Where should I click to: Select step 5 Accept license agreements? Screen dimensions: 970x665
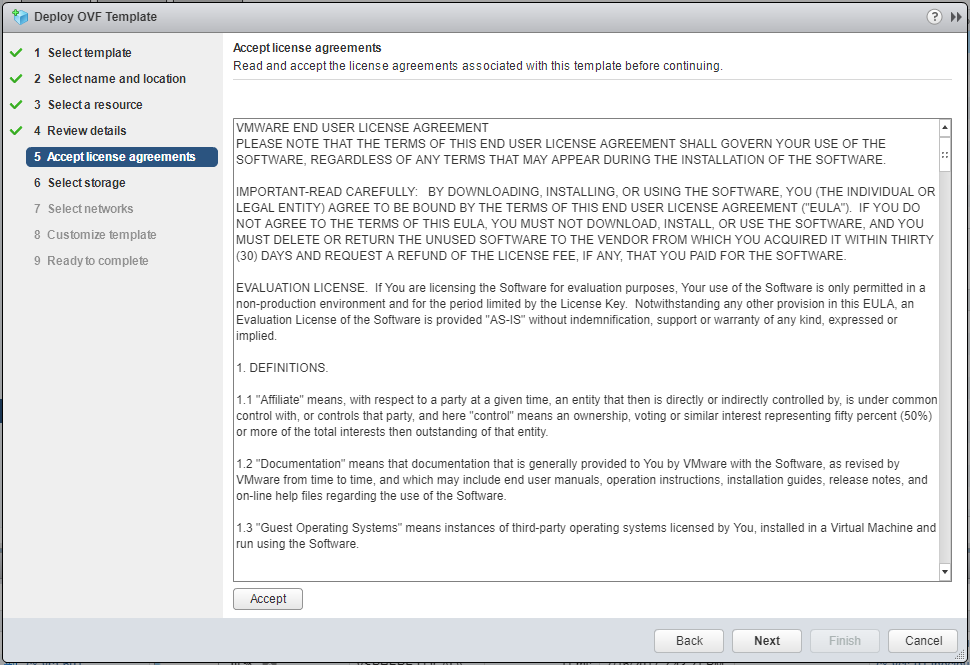pyautogui.click(x=121, y=157)
